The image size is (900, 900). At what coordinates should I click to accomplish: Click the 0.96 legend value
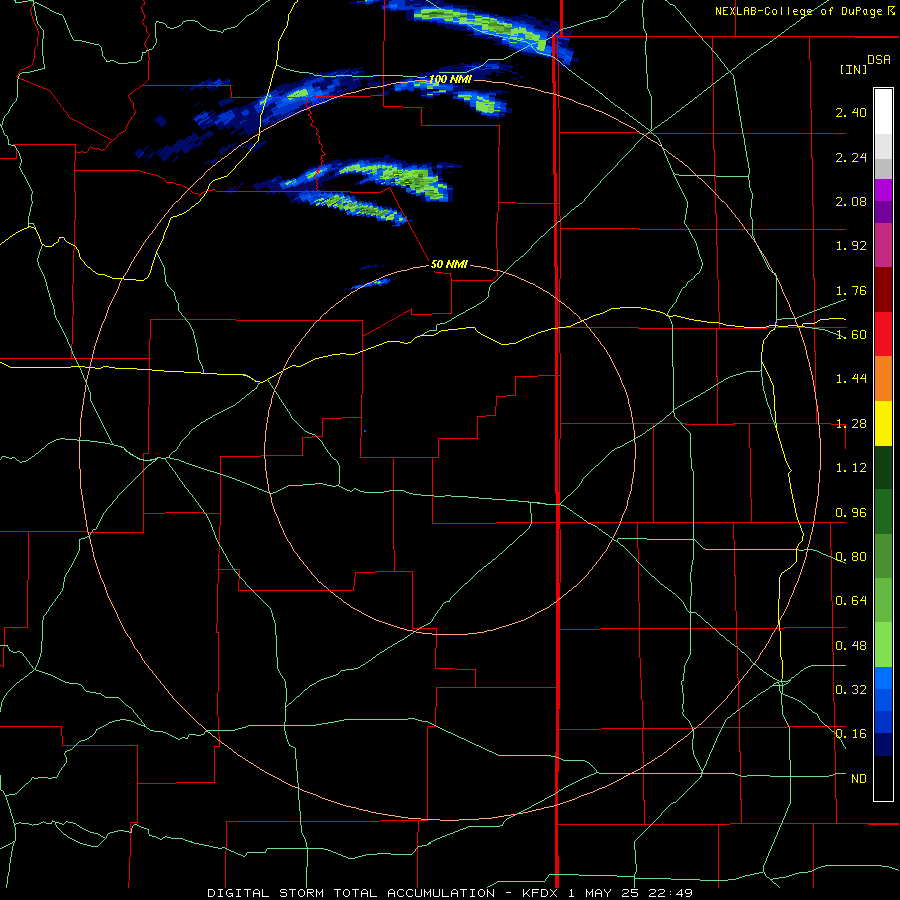coord(851,512)
